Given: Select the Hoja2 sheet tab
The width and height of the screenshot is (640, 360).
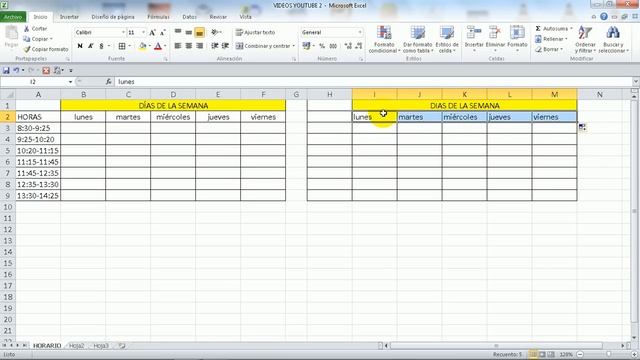Looking at the screenshot, I should click(x=76, y=346).
